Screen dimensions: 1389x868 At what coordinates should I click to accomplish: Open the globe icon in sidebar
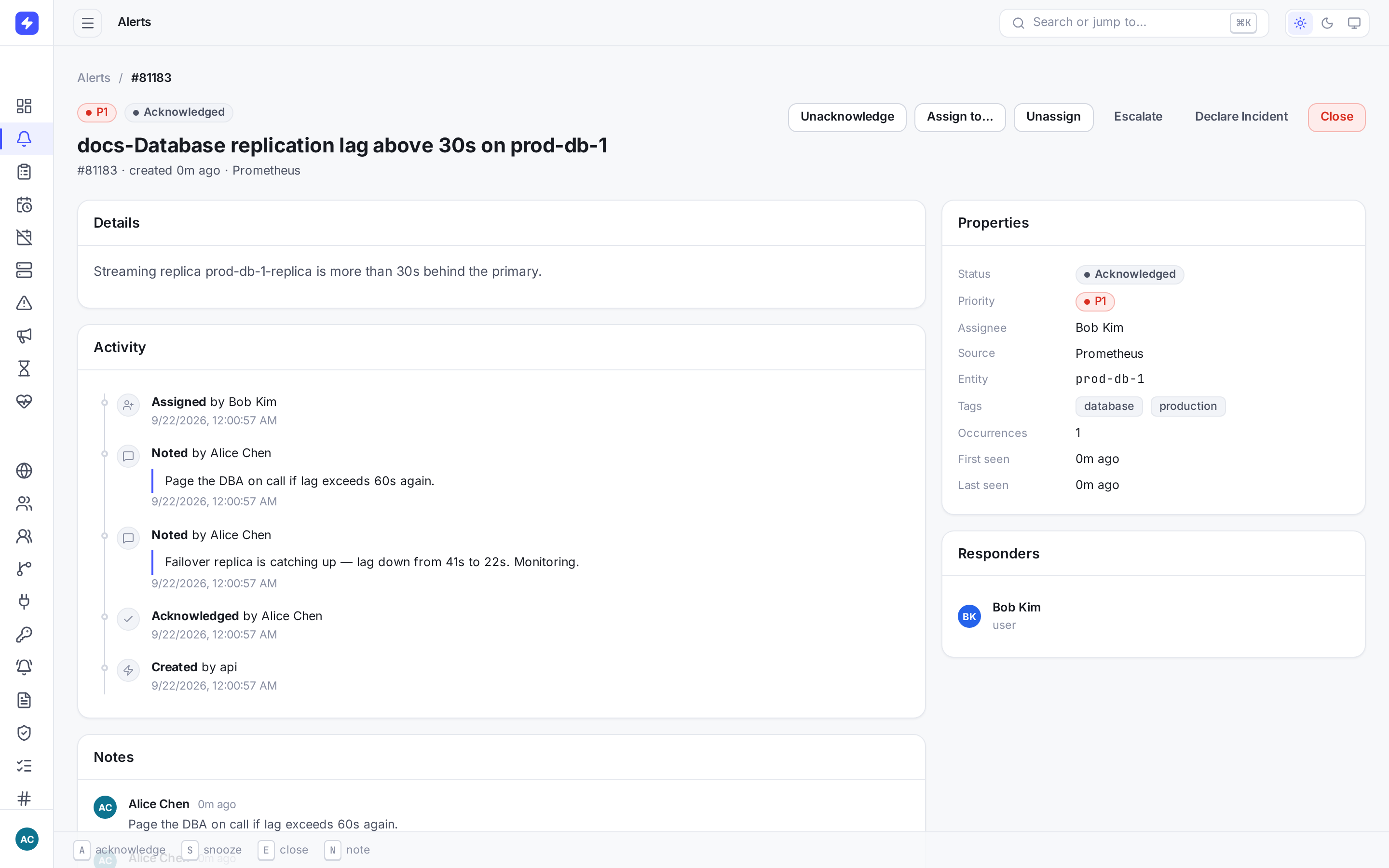[x=24, y=471]
